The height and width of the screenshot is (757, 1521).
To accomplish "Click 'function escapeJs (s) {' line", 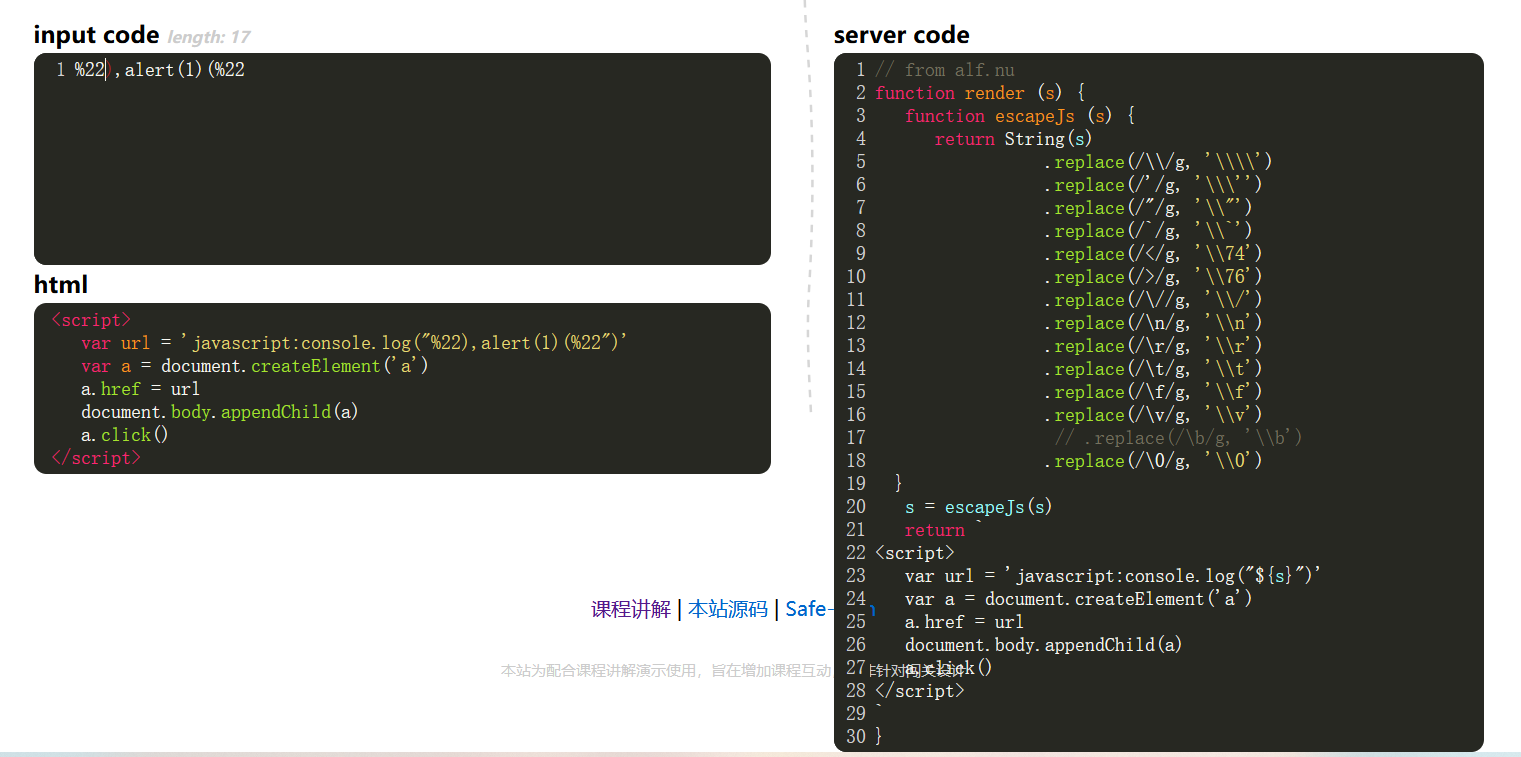I will [1020, 116].
